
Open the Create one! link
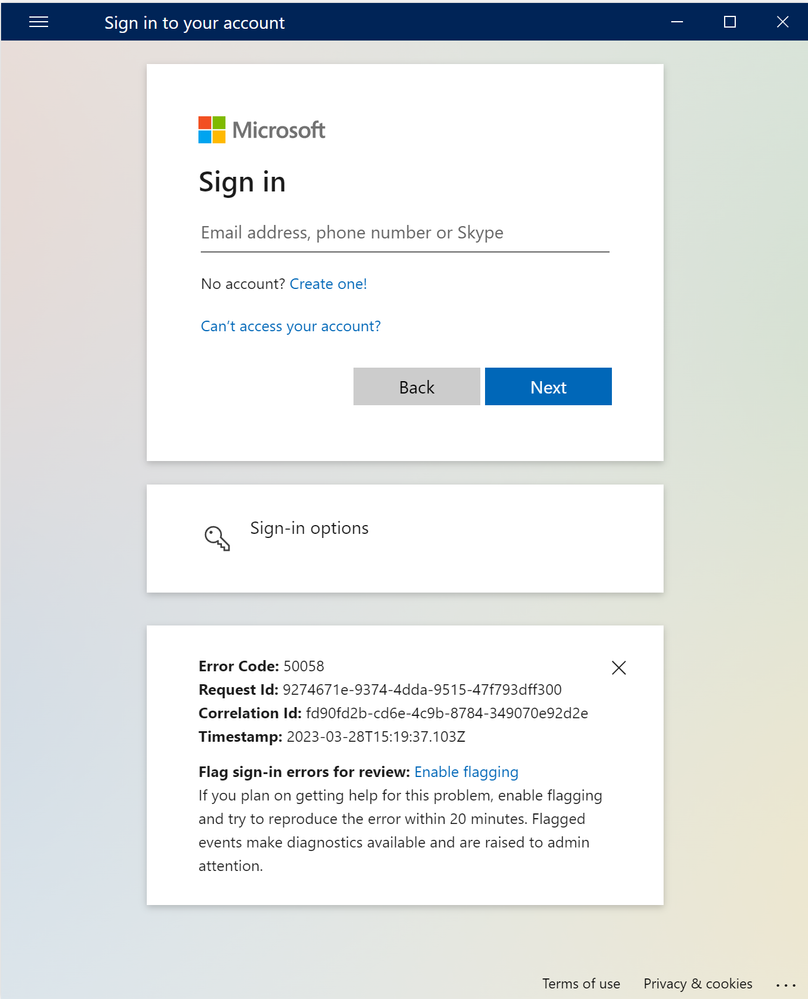(x=328, y=284)
